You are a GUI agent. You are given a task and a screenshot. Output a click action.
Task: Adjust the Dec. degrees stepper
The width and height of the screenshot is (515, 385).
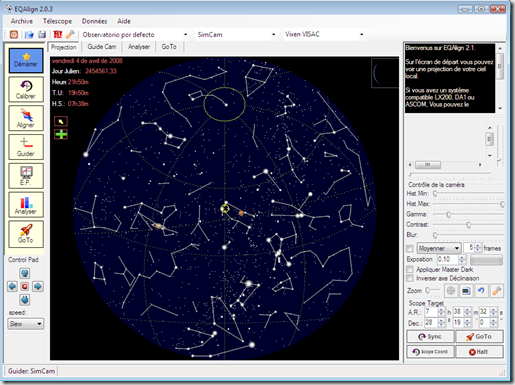click(441, 322)
